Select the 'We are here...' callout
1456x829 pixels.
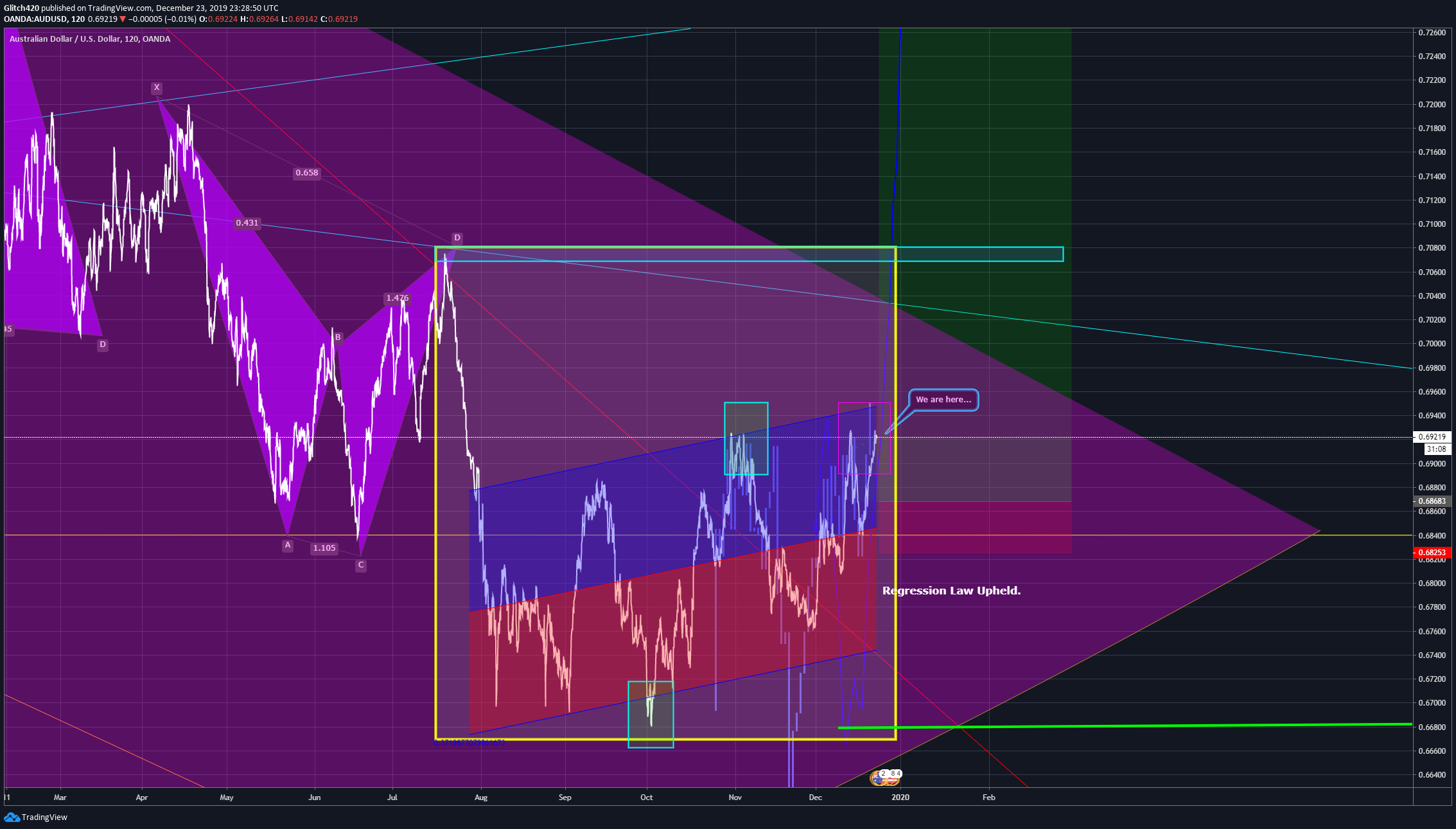[x=943, y=400]
